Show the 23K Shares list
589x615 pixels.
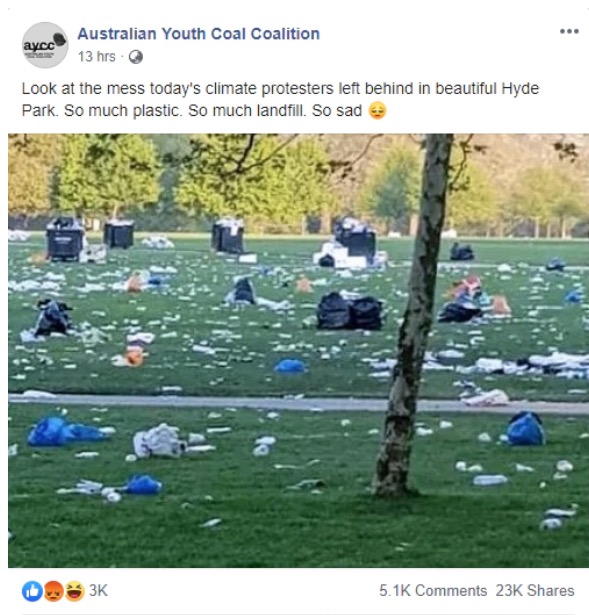535,591
